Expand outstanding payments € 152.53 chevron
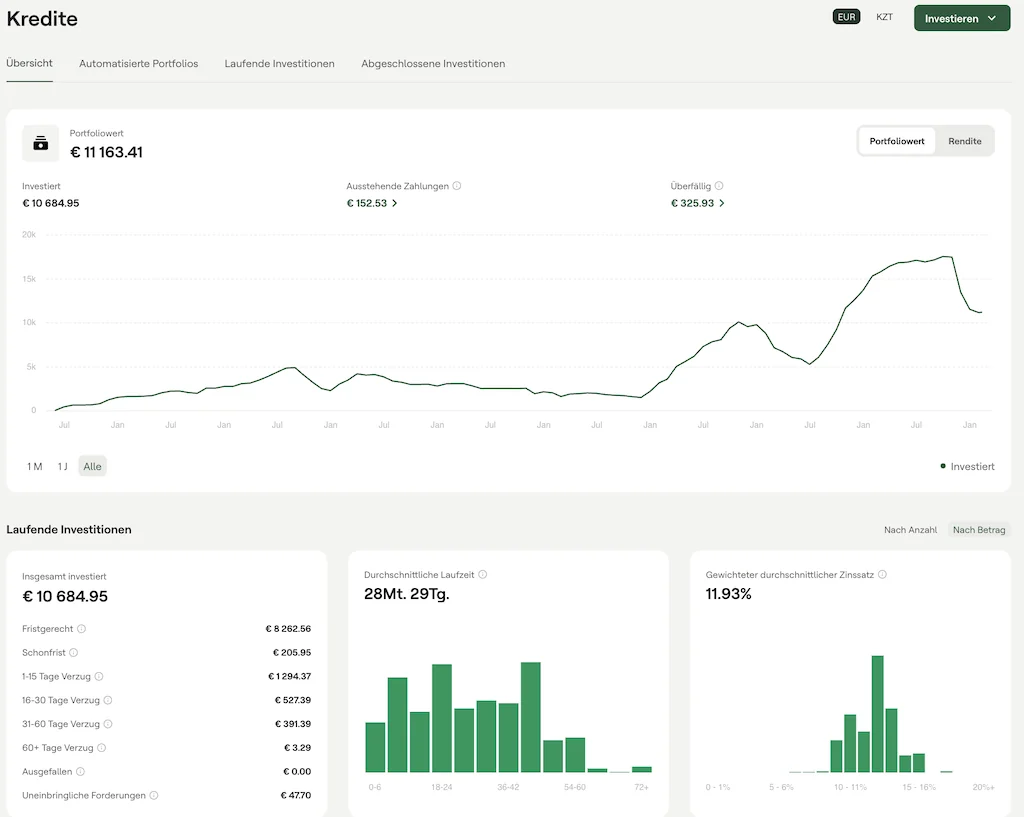Screen dimensions: 1024x817 pyautogui.click(x=395, y=203)
